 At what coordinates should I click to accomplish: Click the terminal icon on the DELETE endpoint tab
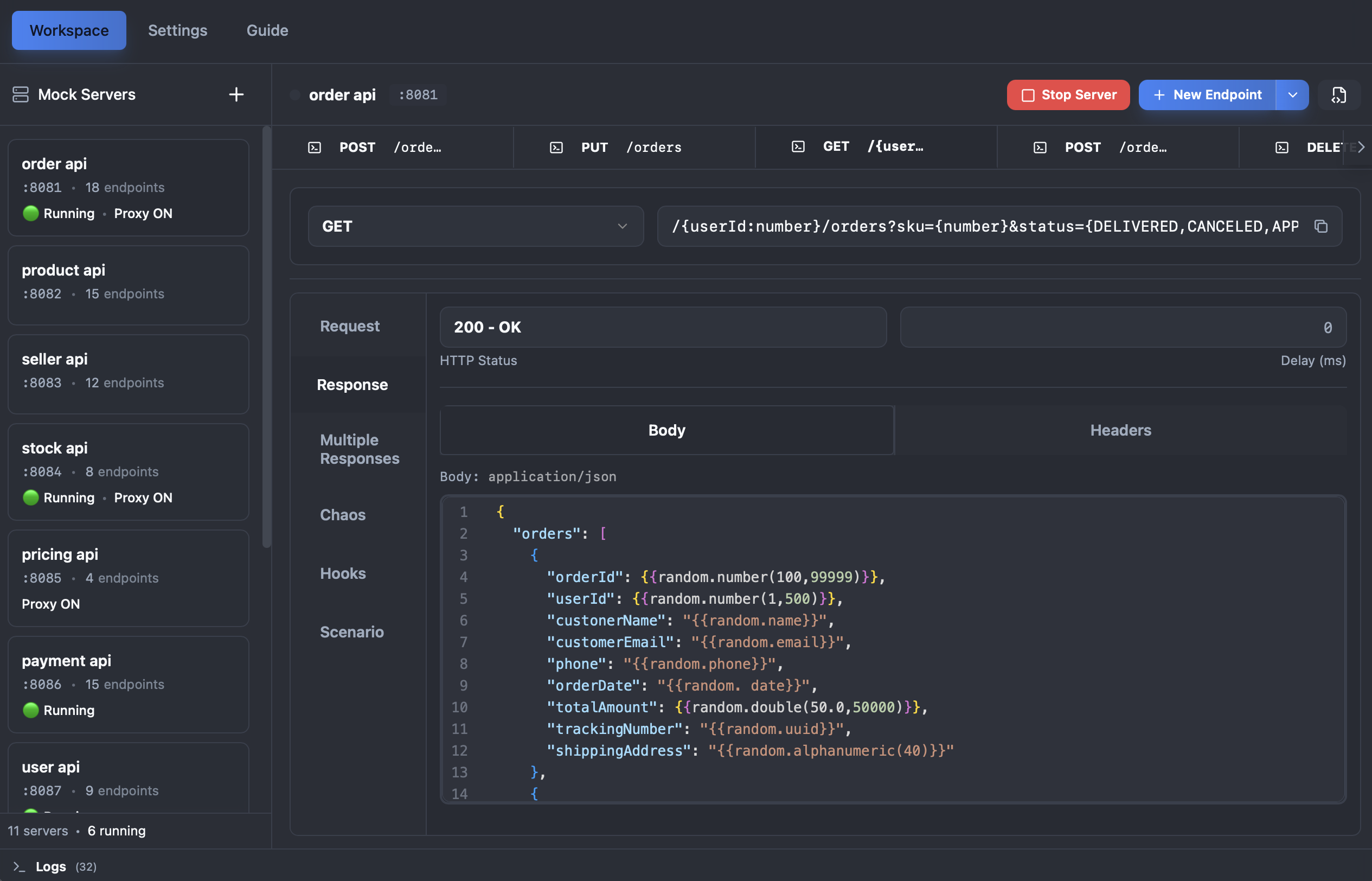pos(1281,147)
